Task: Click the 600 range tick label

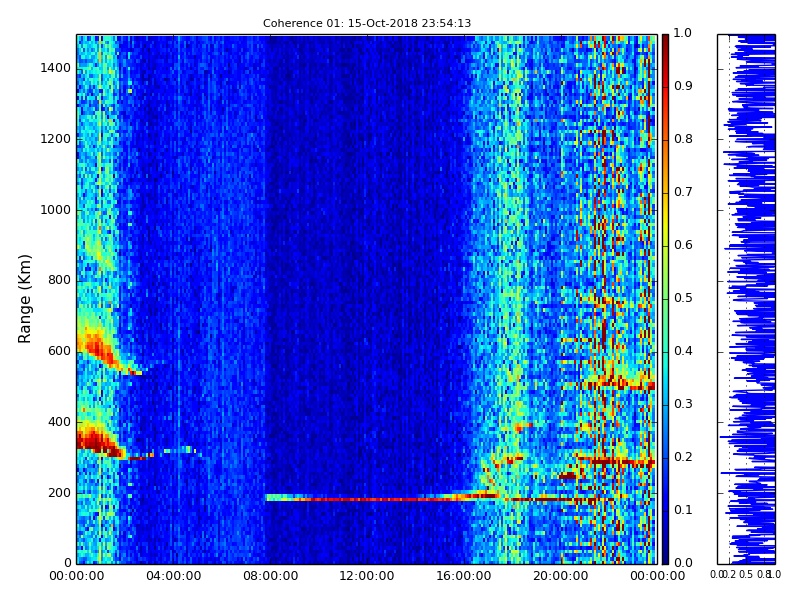Action: [x=59, y=351]
